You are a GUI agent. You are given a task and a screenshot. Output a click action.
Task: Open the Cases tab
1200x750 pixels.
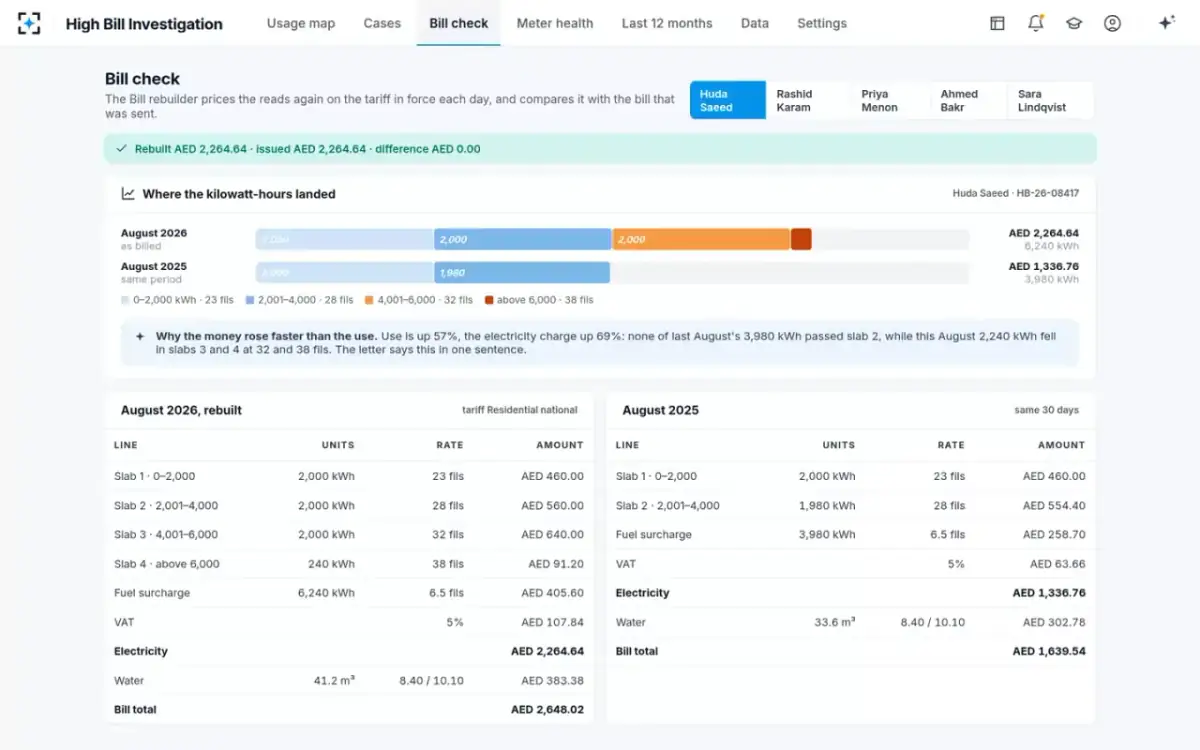tap(382, 23)
